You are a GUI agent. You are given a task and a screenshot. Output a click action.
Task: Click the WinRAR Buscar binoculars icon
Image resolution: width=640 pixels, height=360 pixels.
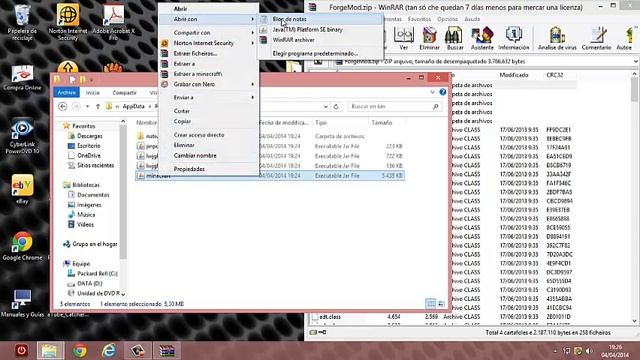coord(454,38)
